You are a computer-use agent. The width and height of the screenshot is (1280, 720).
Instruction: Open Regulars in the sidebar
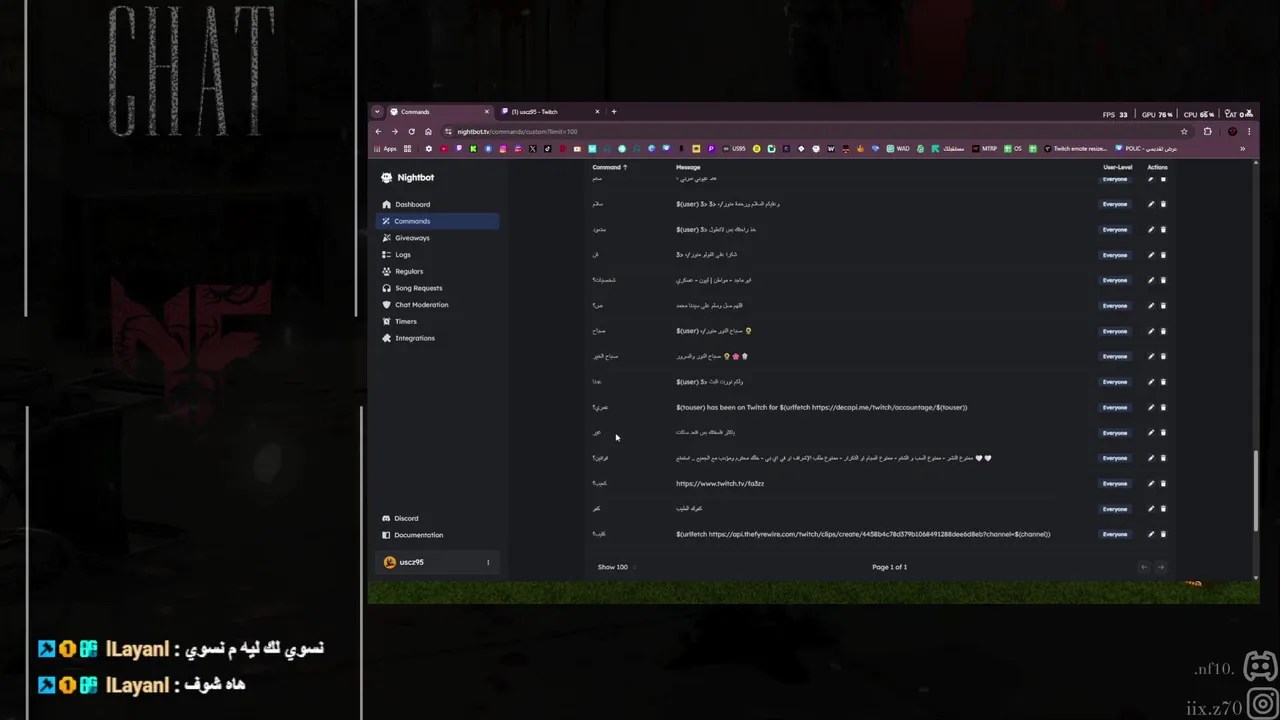438,271
